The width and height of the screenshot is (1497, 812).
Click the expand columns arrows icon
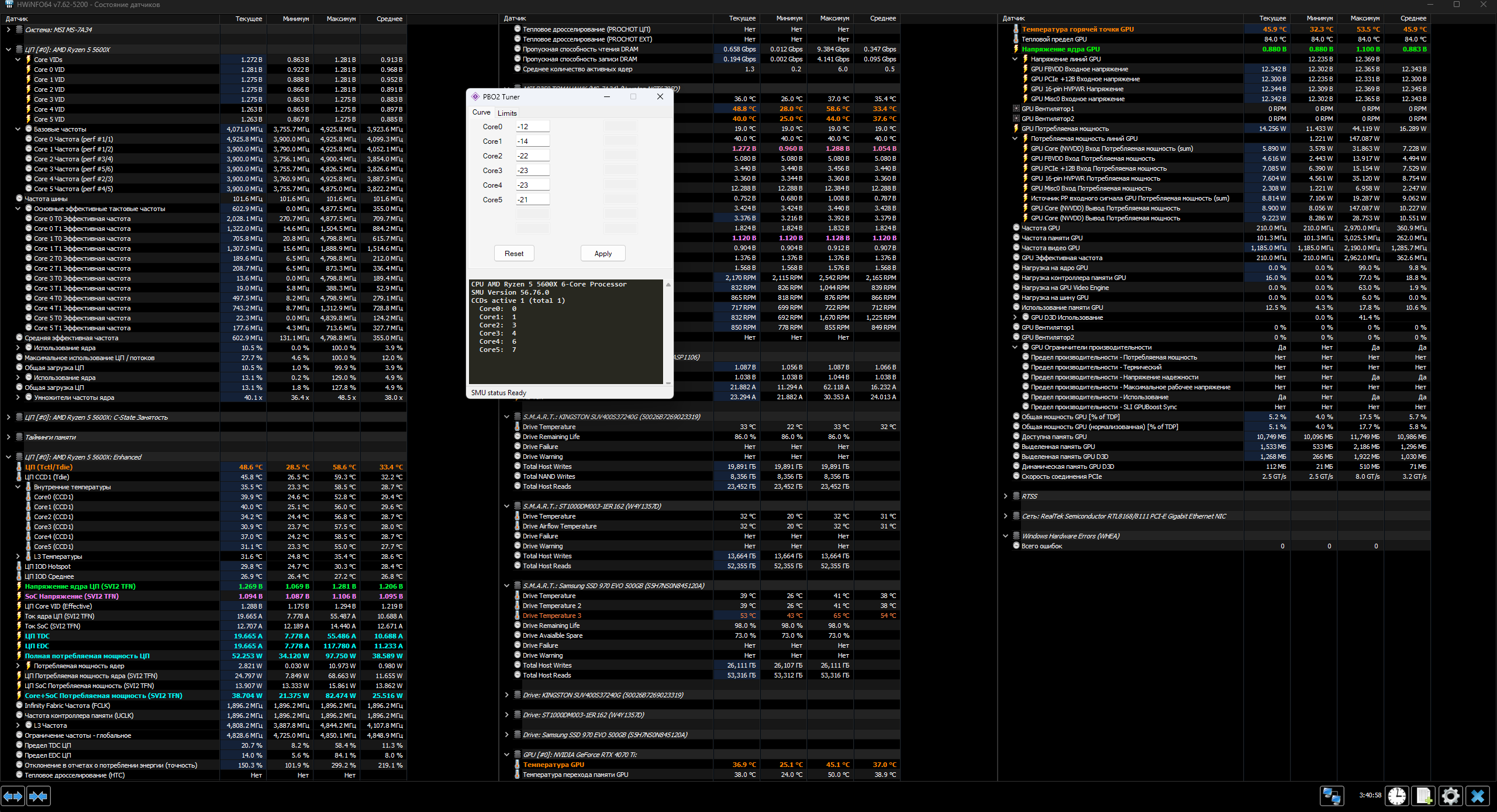coord(13,796)
